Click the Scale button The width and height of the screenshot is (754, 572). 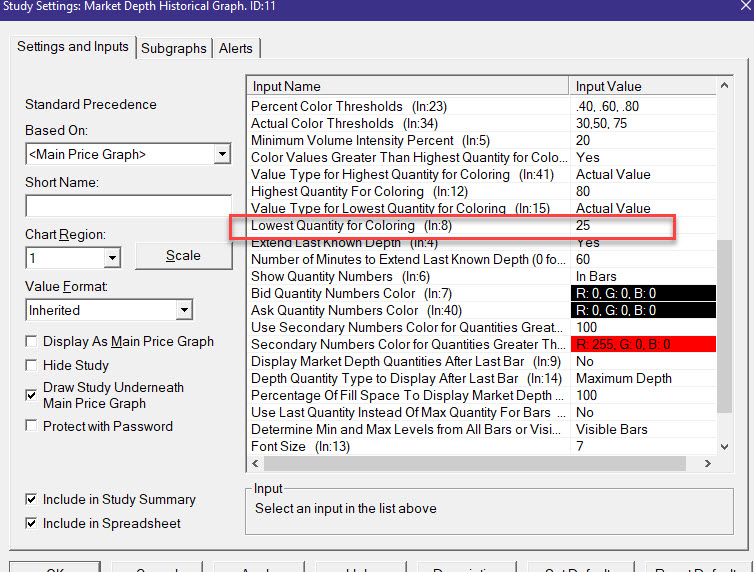click(183, 256)
